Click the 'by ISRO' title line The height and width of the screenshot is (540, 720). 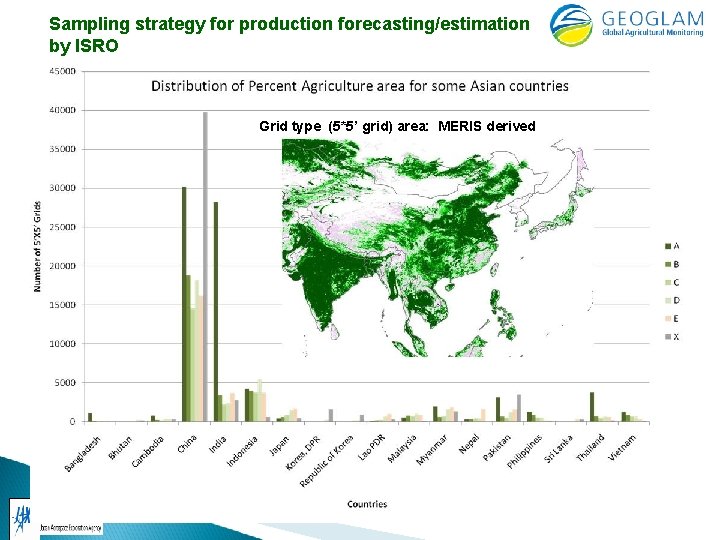click(84, 45)
